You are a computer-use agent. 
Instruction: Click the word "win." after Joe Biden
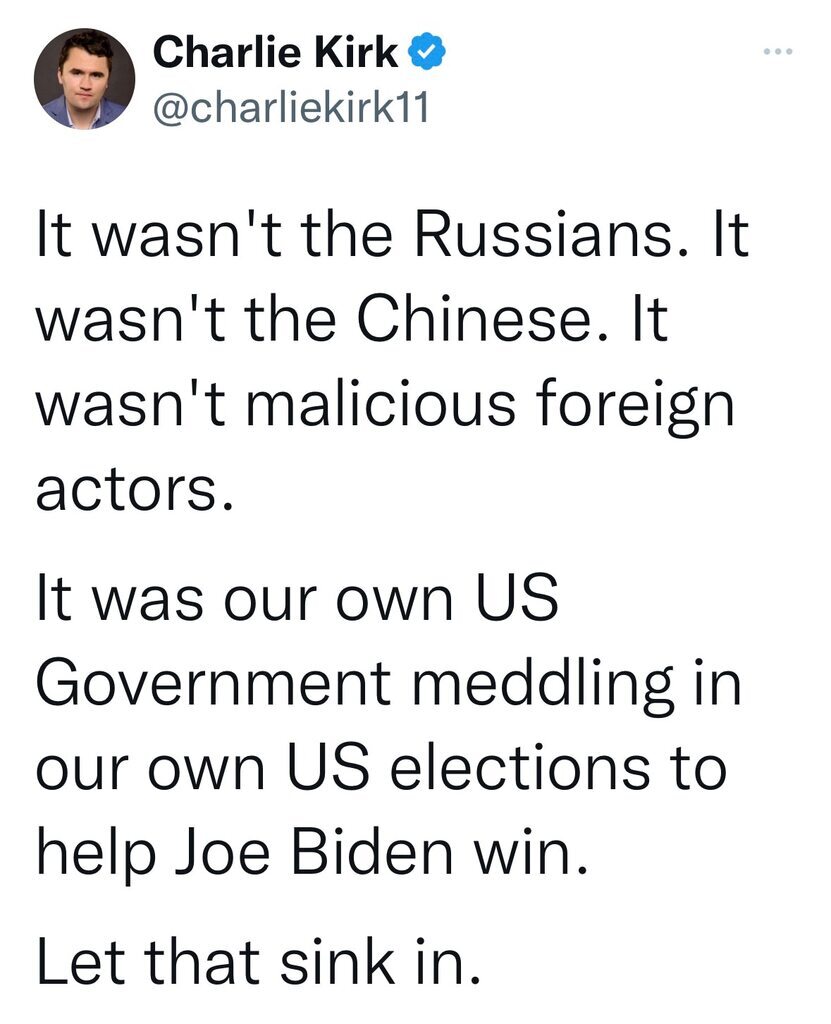tap(531, 852)
